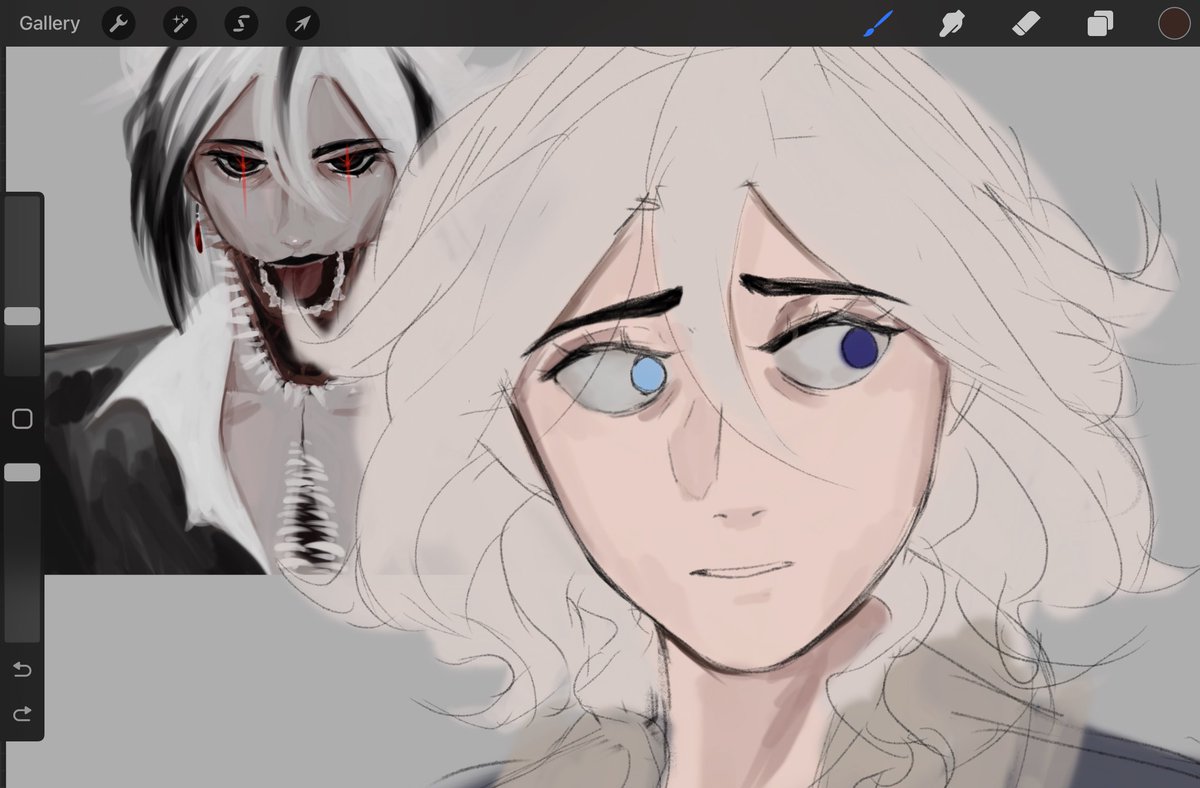
Task: Open the Layers panel
Action: (1100, 23)
